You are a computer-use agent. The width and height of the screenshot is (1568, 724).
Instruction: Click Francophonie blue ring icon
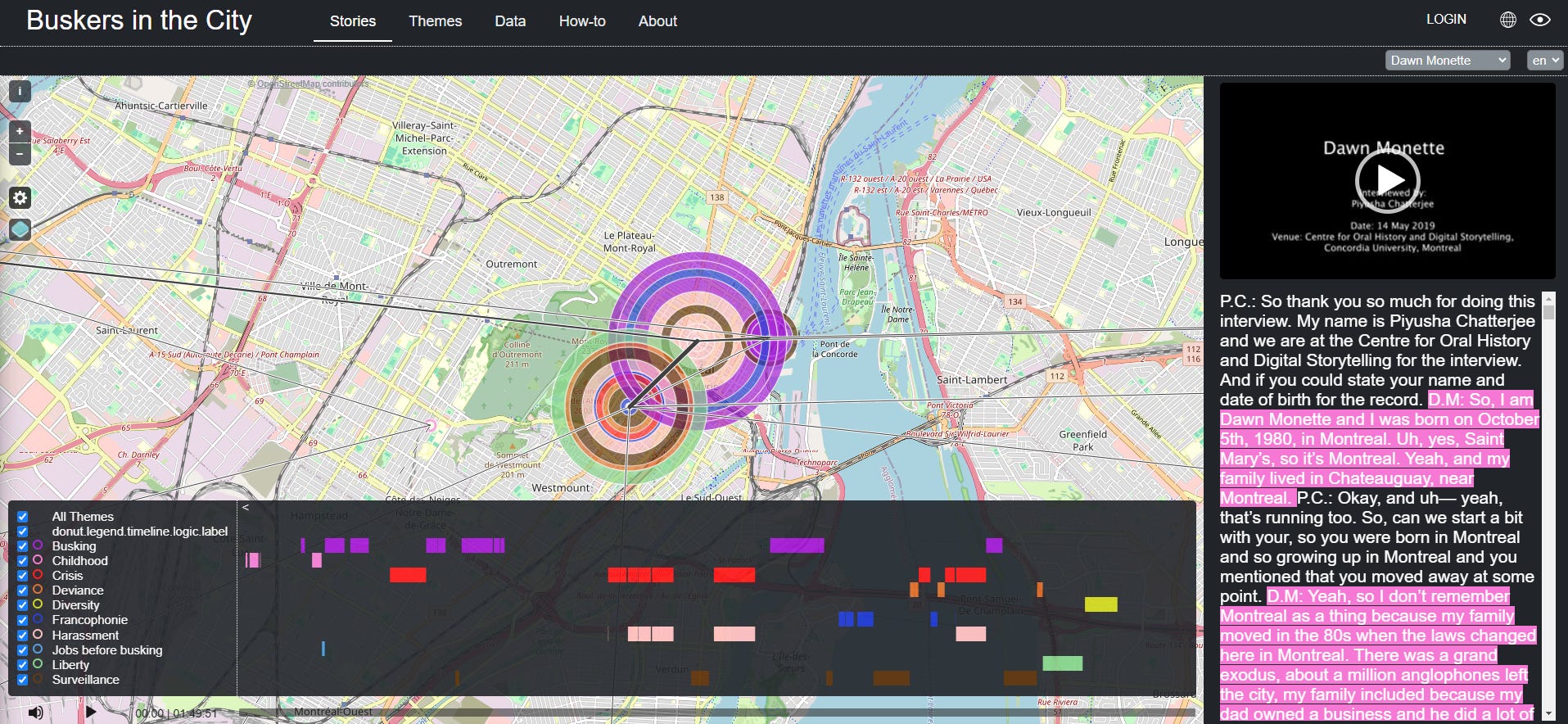[x=38, y=619]
